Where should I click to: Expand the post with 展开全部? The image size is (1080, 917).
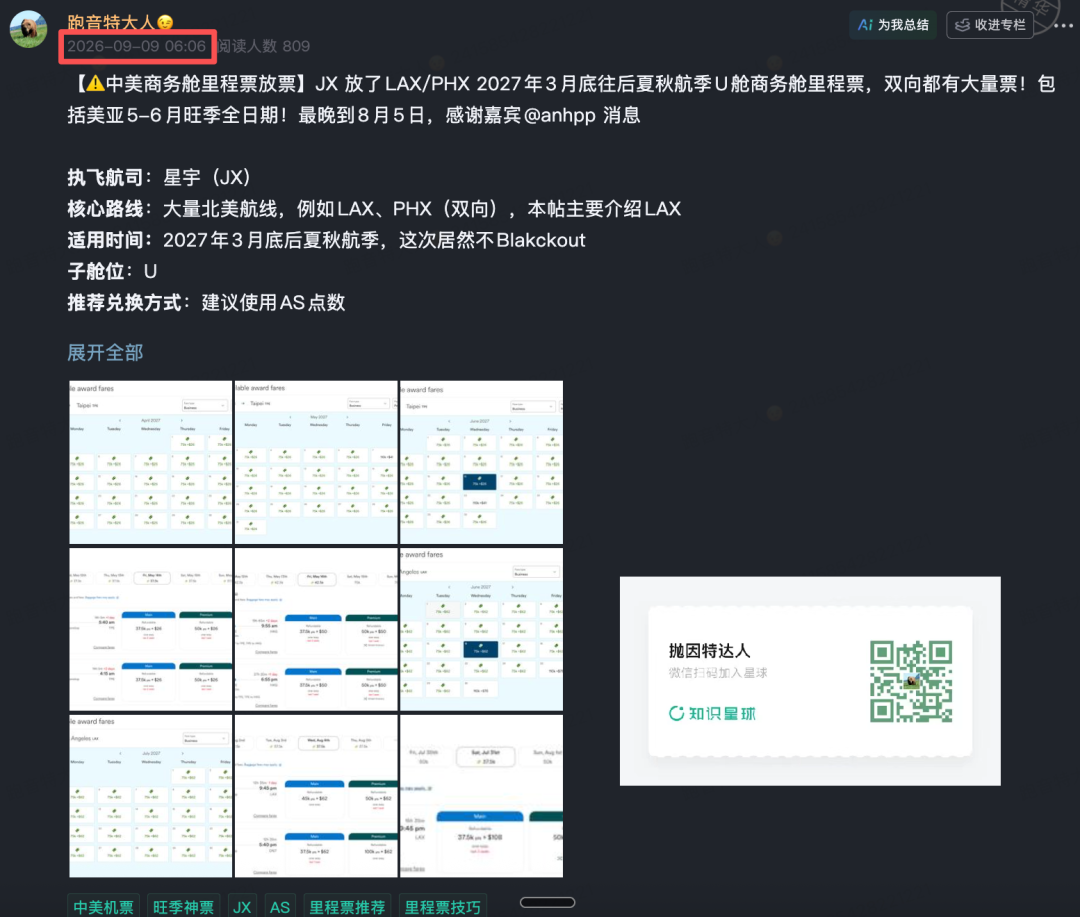[x=105, y=353]
